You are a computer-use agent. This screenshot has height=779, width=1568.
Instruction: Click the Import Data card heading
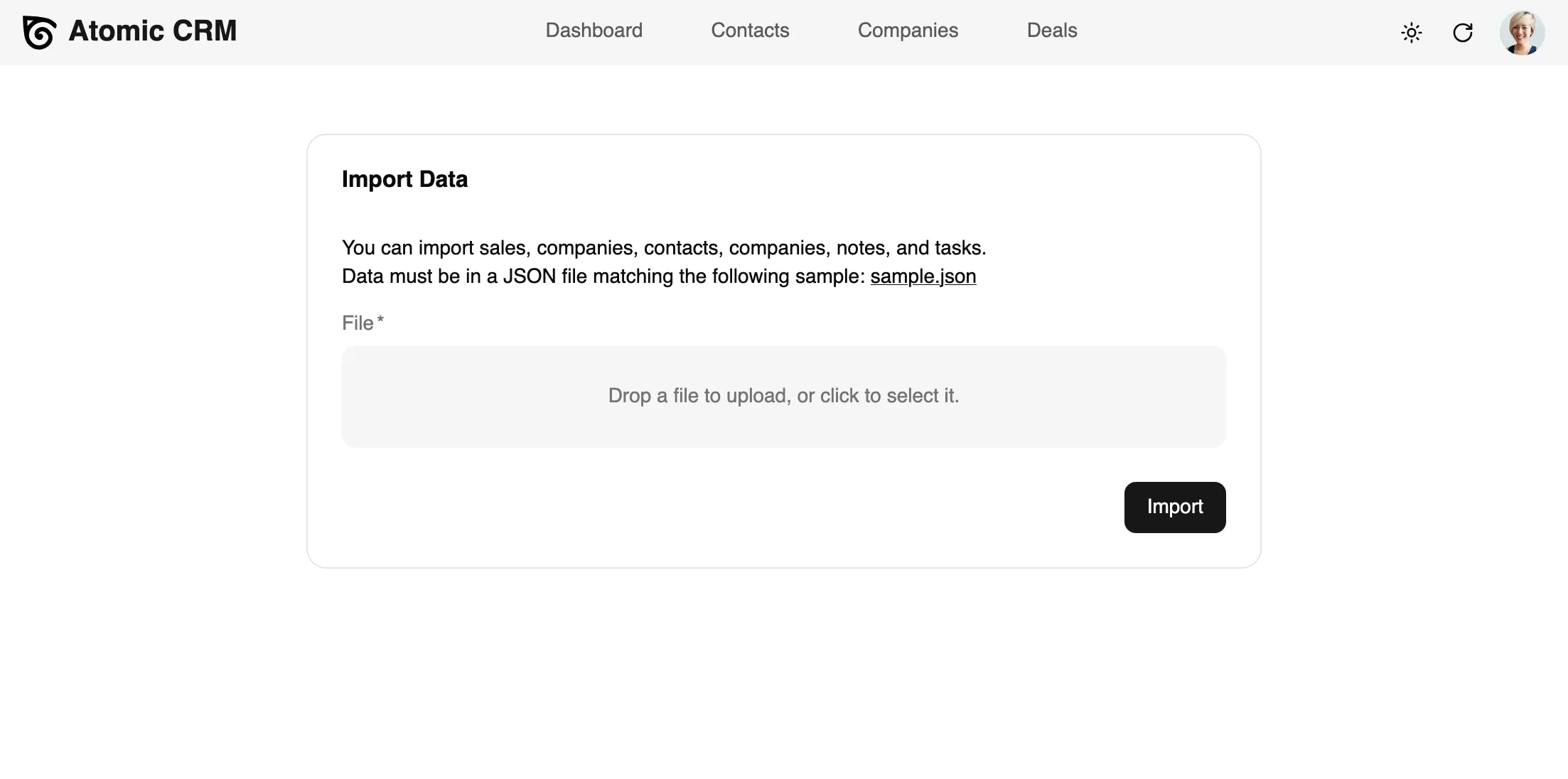[404, 179]
